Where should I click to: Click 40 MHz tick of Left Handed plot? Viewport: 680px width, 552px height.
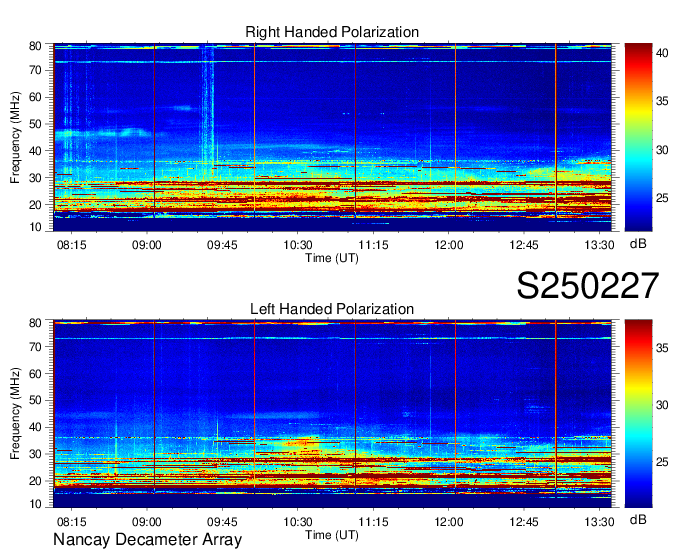[35, 427]
